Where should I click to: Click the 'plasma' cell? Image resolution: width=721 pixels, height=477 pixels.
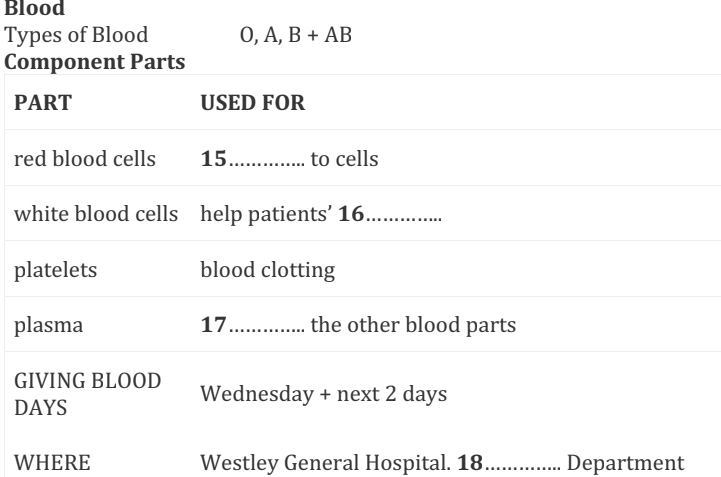point(49,326)
